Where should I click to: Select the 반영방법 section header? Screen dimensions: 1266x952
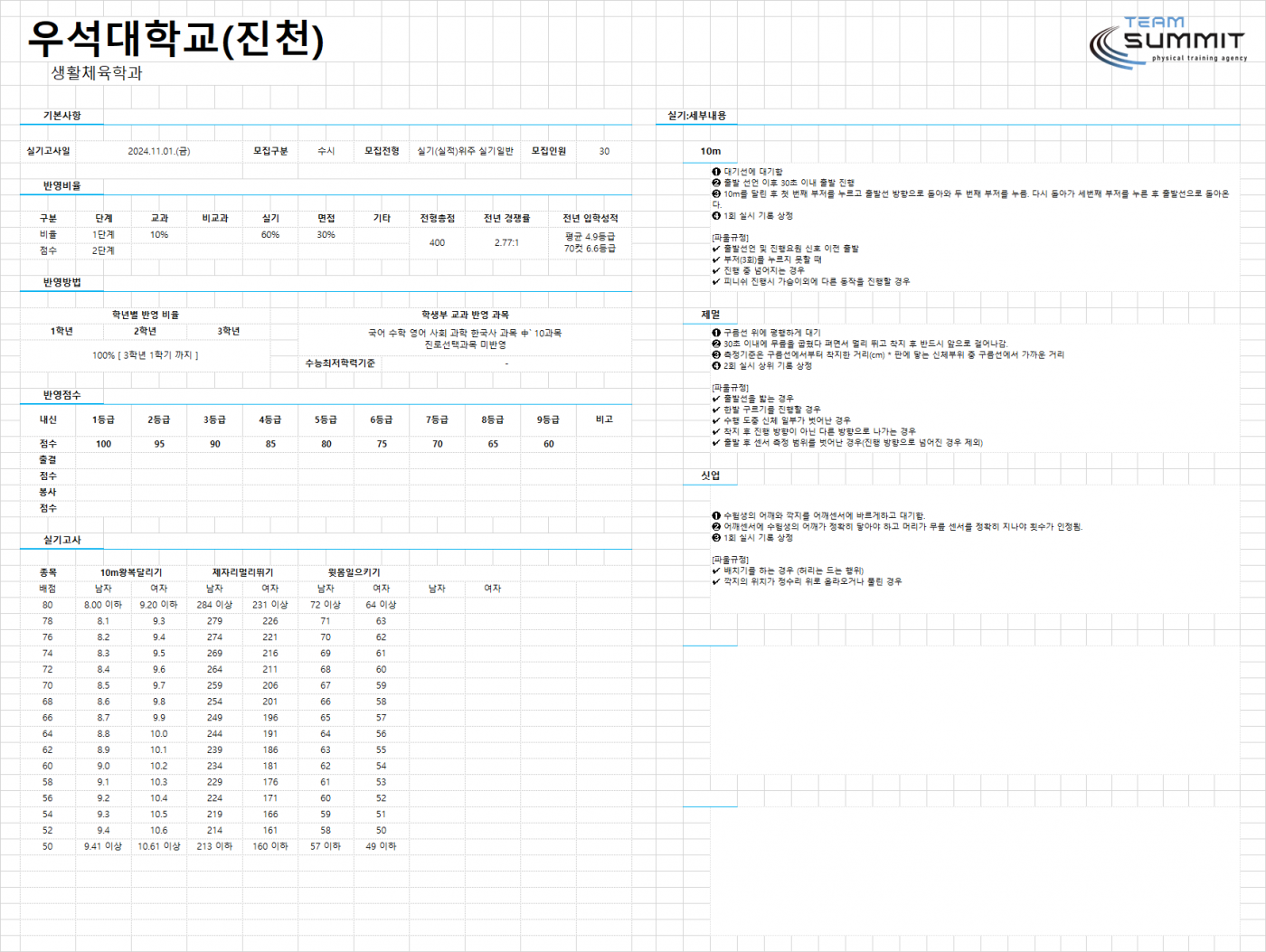pyautogui.click(x=61, y=282)
